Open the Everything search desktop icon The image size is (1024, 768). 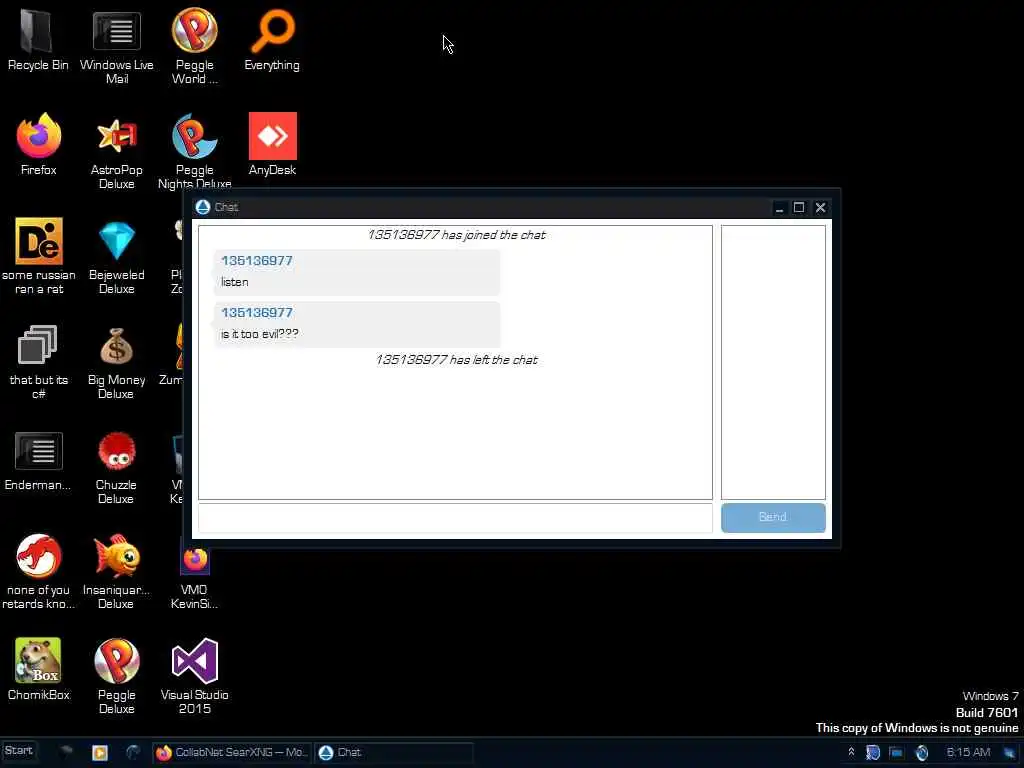pyautogui.click(x=272, y=40)
